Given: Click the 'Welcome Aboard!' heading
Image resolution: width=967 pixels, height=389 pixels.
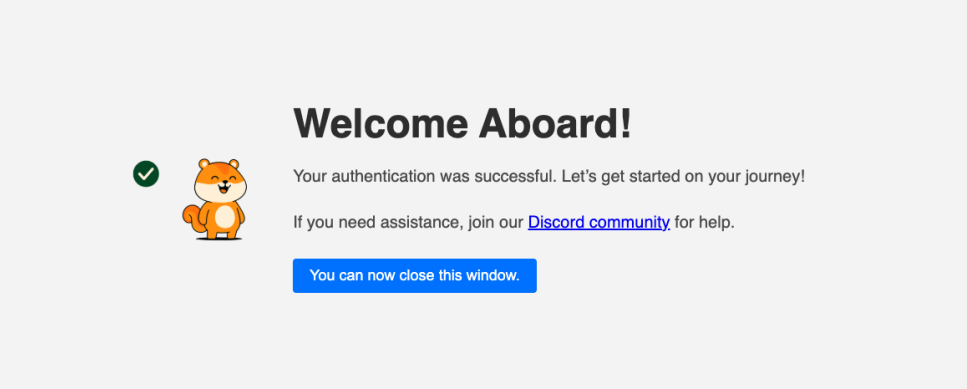Looking at the screenshot, I should pos(463,123).
